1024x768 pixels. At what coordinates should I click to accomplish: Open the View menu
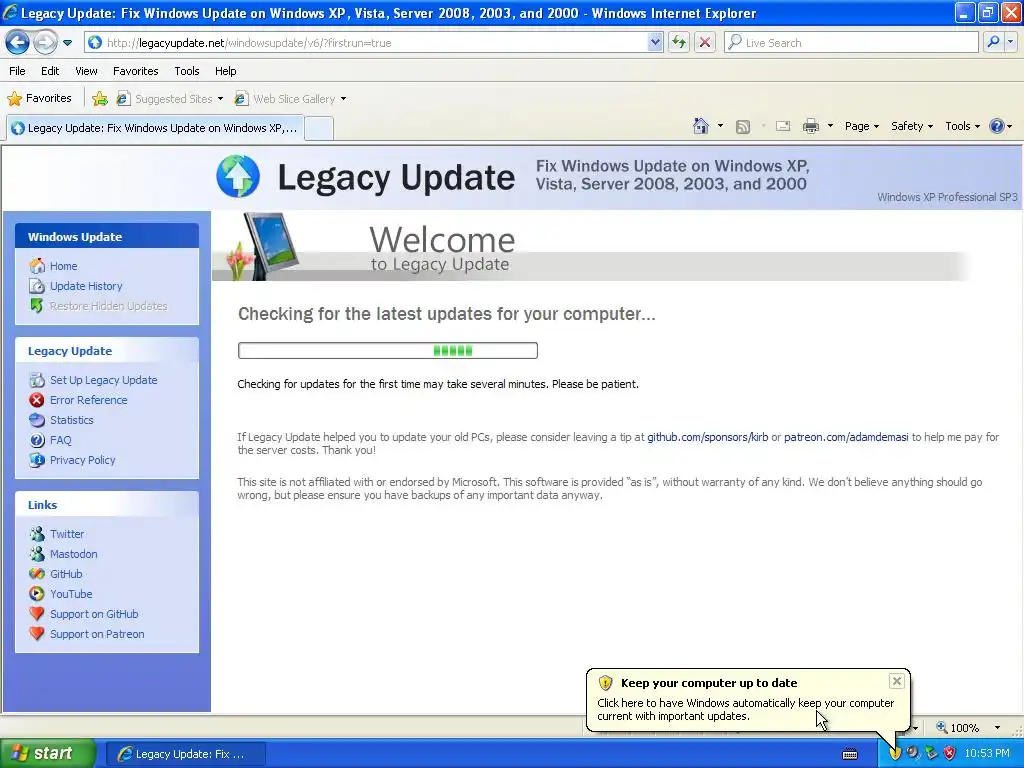tap(86, 71)
